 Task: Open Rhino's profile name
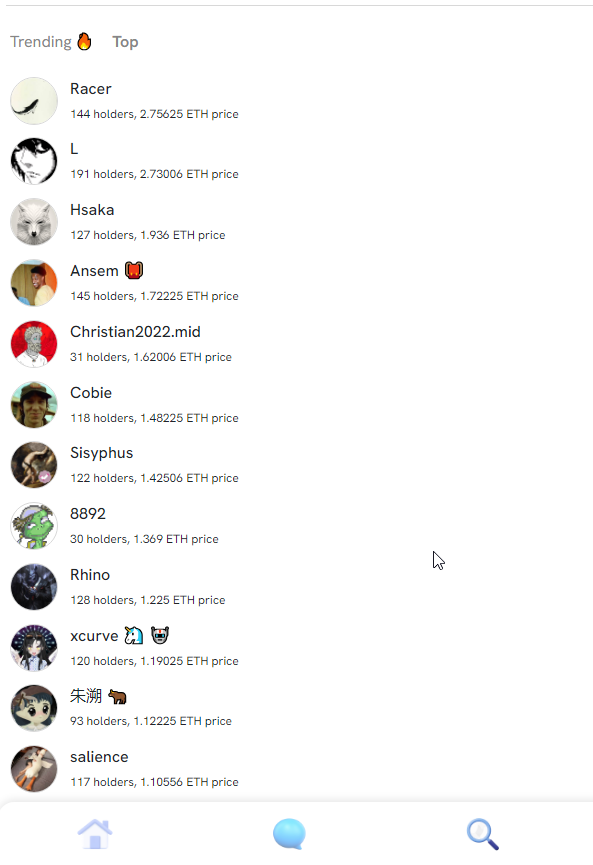pyautogui.click(x=90, y=575)
